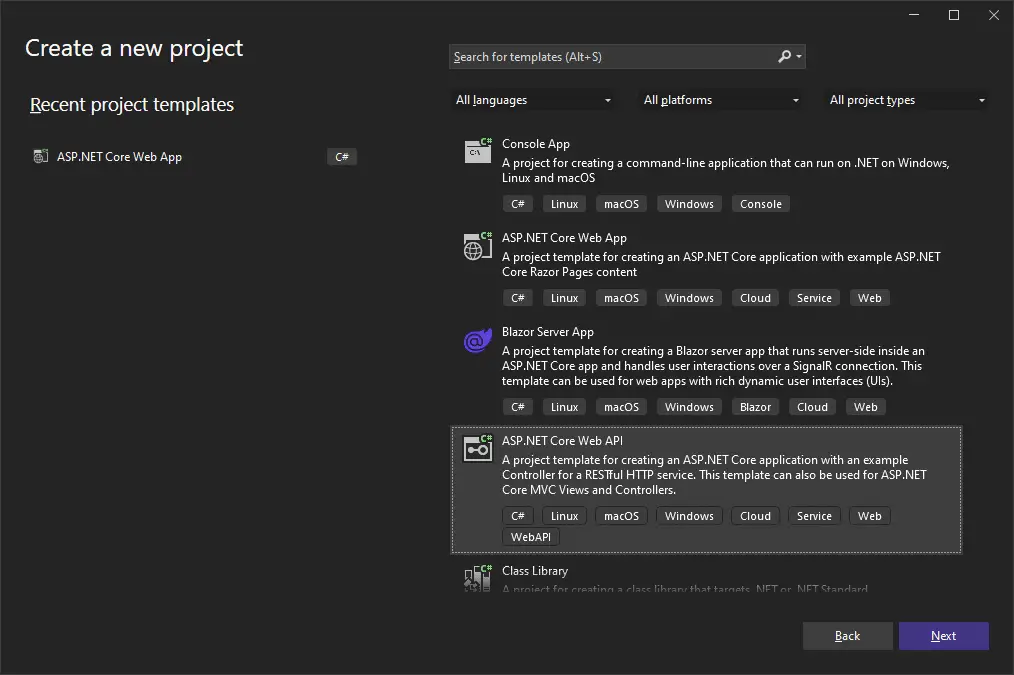Click the Console tag under Console App
This screenshot has width=1014, height=675.
coord(760,204)
